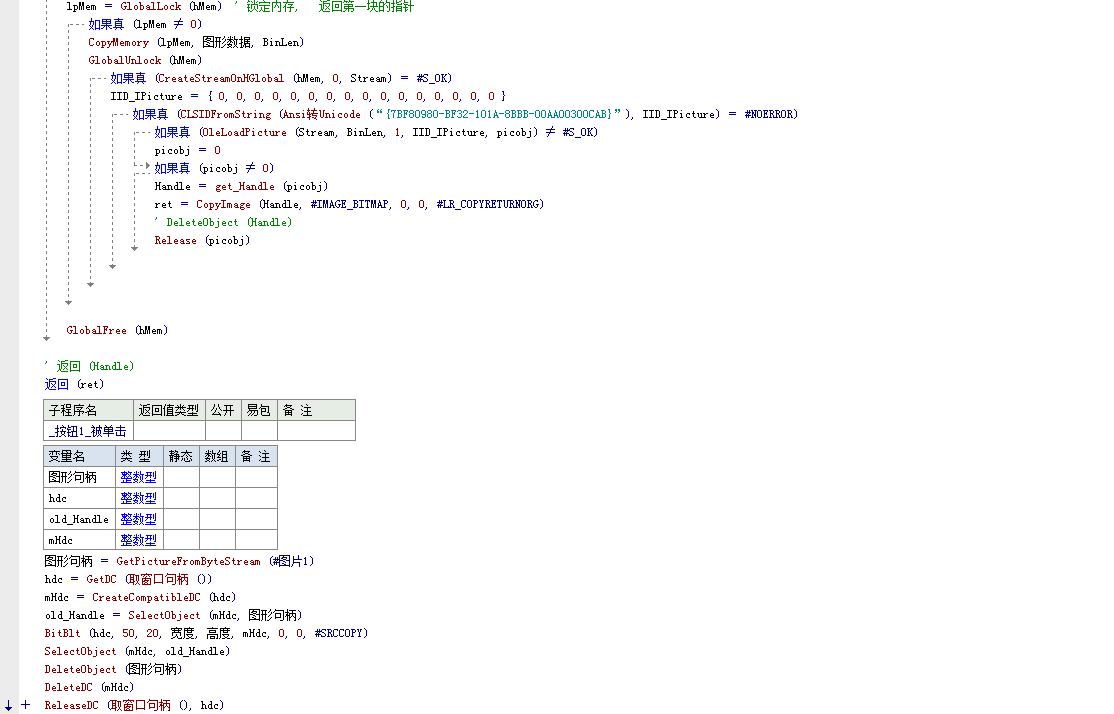Select the _按钮1_被单击 subroutine name cell
Image resolution: width=1114 pixels, height=714 pixels.
coord(88,431)
